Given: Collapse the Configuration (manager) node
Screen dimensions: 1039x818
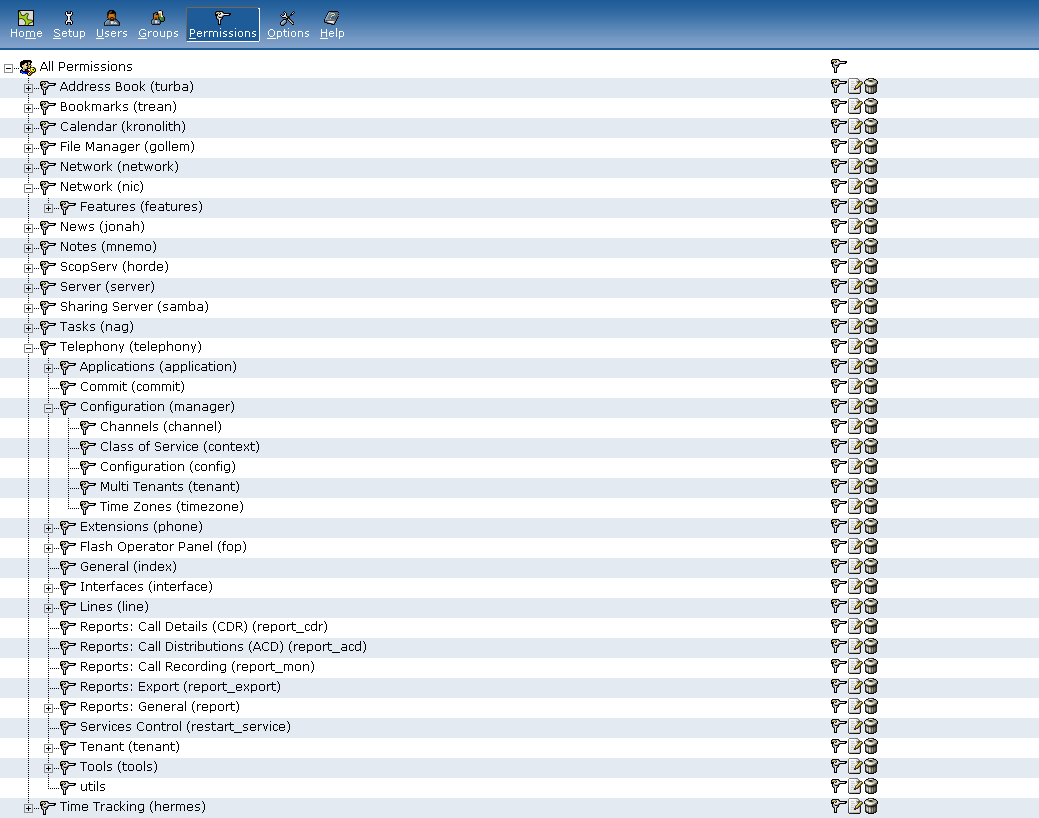Looking at the screenshot, I should coord(48,408).
